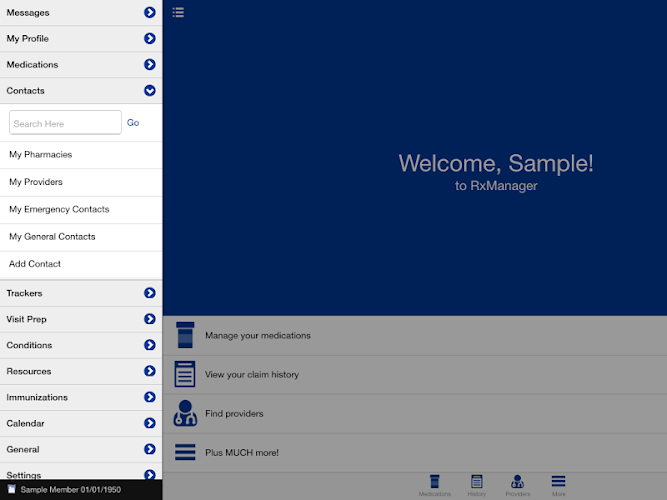Image resolution: width=667 pixels, height=500 pixels.
Task: Click the Go search button
Action: tap(133, 123)
